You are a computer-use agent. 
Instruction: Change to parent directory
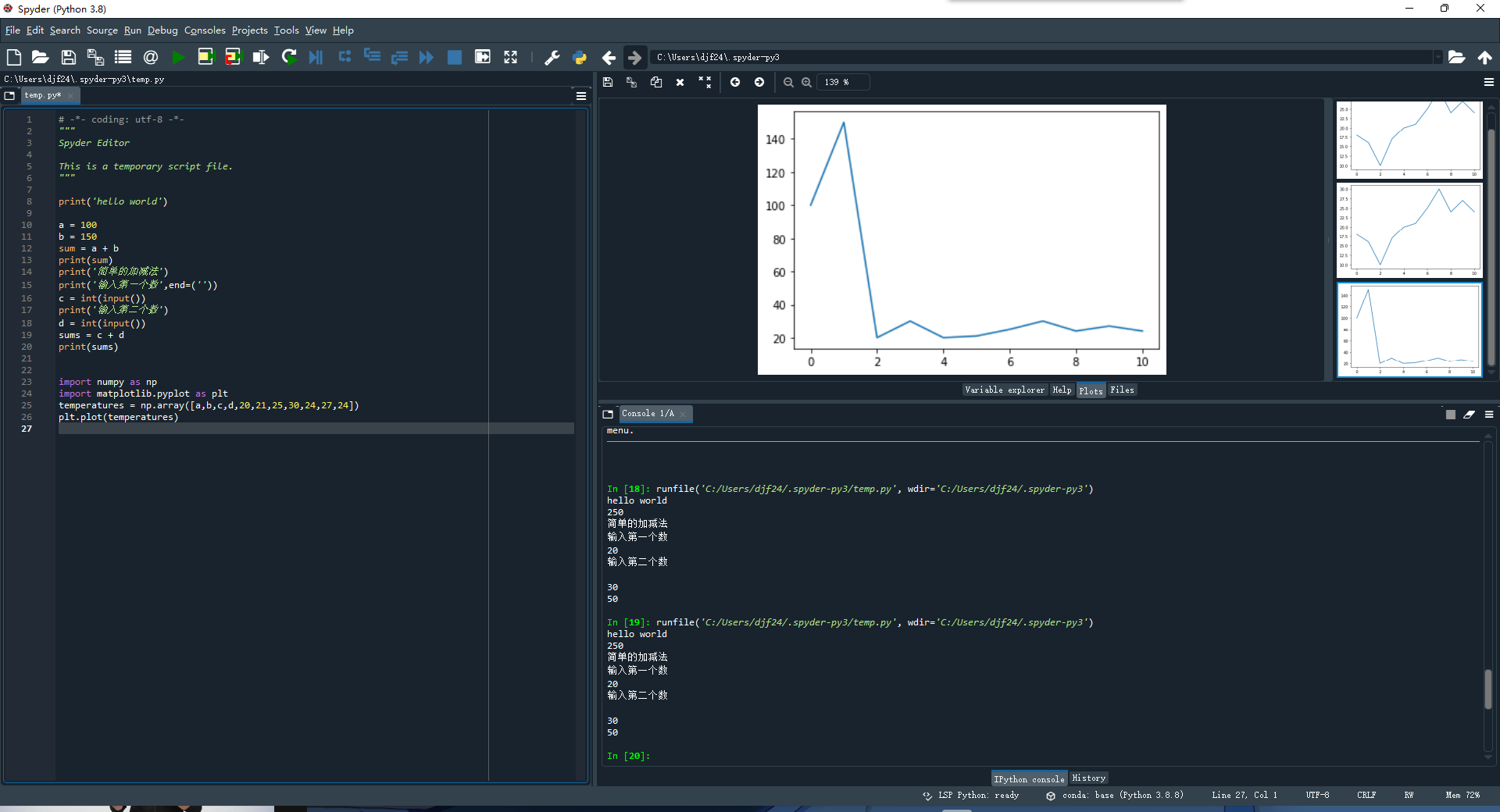tap(1484, 57)
